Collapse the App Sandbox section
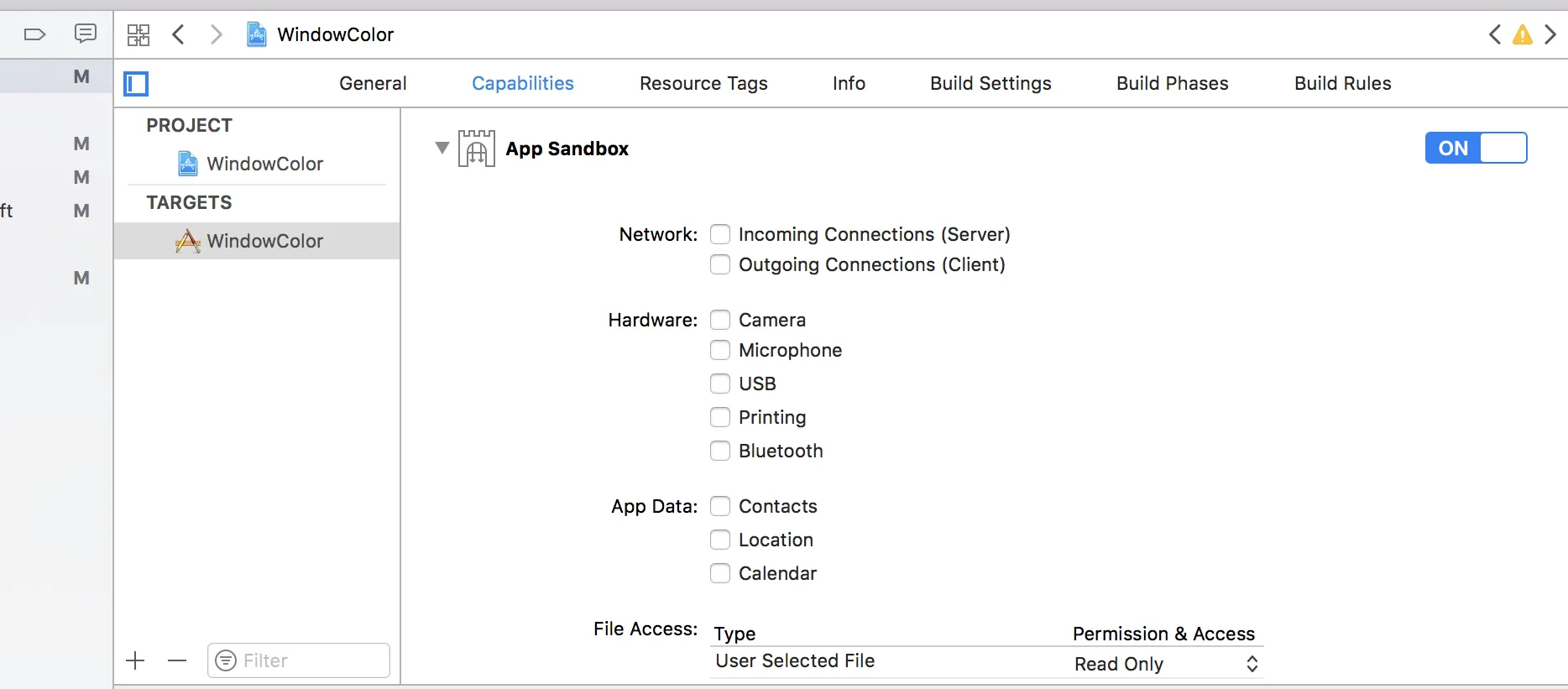The image size is (1568, 689). (x=442, y=148)
